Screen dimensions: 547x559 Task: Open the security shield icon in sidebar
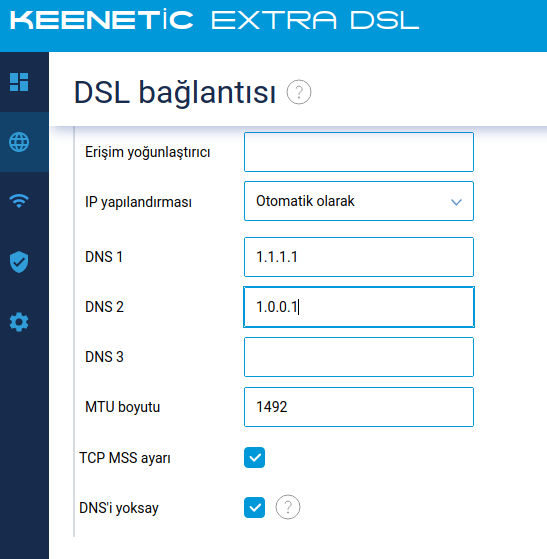19,262
